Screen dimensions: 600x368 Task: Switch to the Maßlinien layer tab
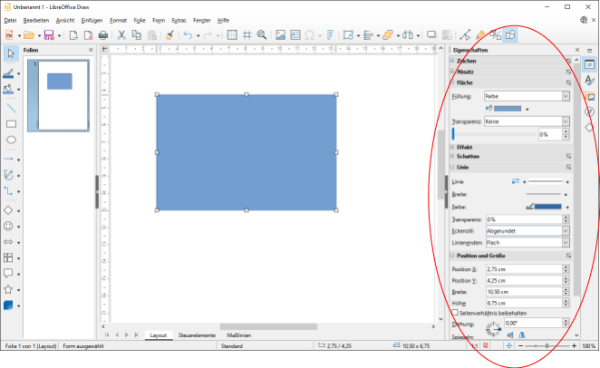pyautogui.click(x=239, y=335)
